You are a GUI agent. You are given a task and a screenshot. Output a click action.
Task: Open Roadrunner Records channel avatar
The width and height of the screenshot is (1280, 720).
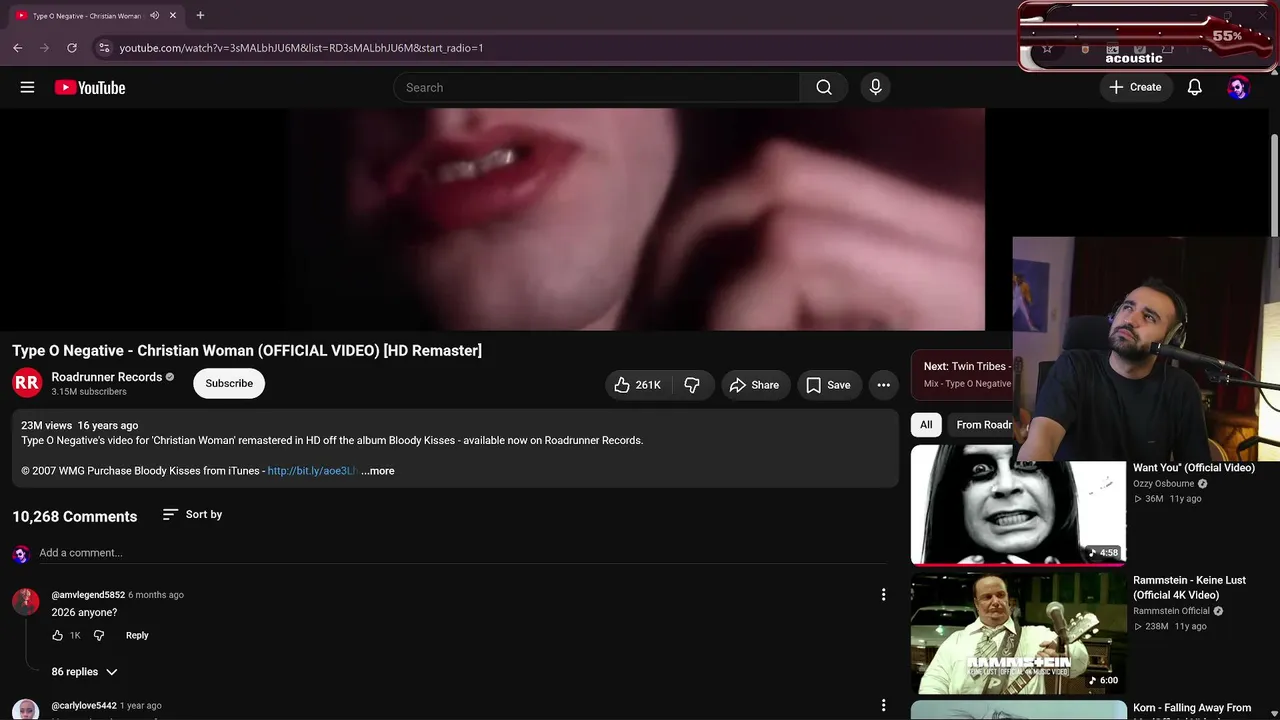[27, 383]
